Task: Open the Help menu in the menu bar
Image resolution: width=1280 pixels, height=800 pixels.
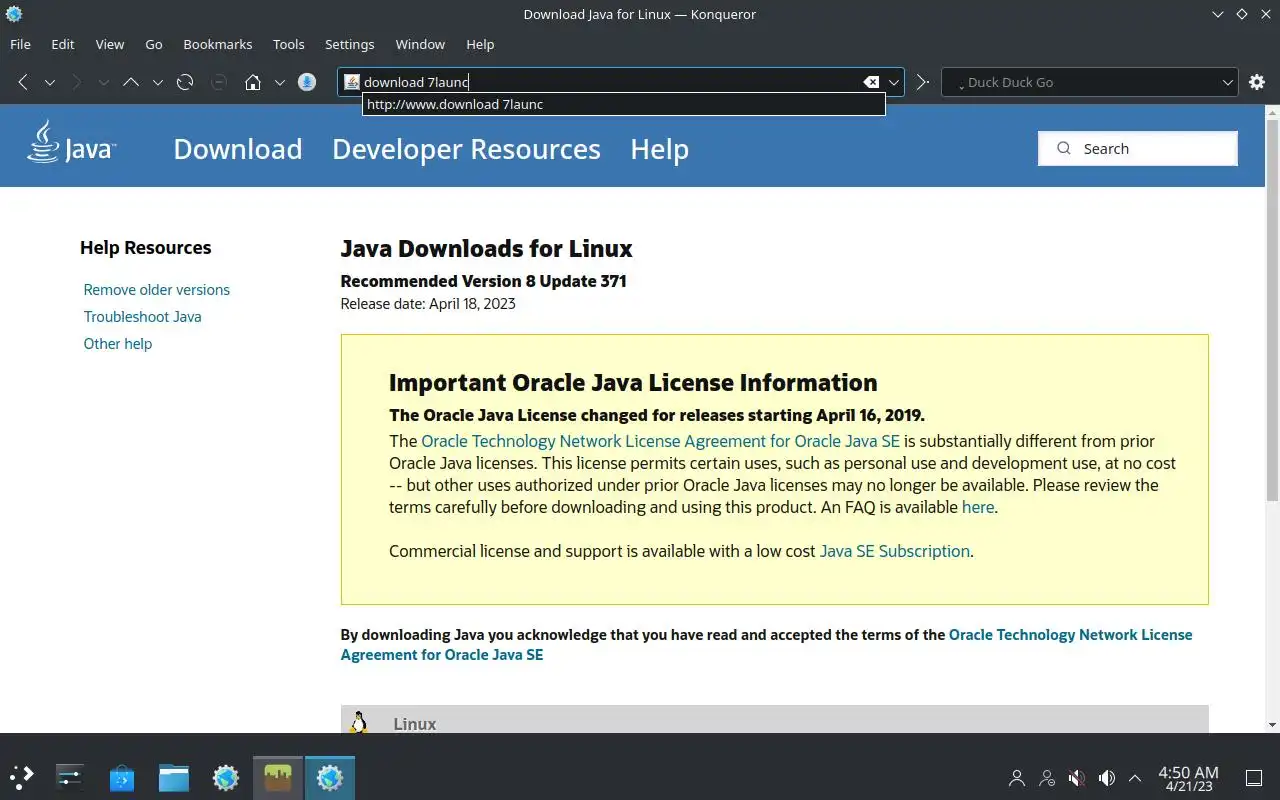Action: coord(480,44)
